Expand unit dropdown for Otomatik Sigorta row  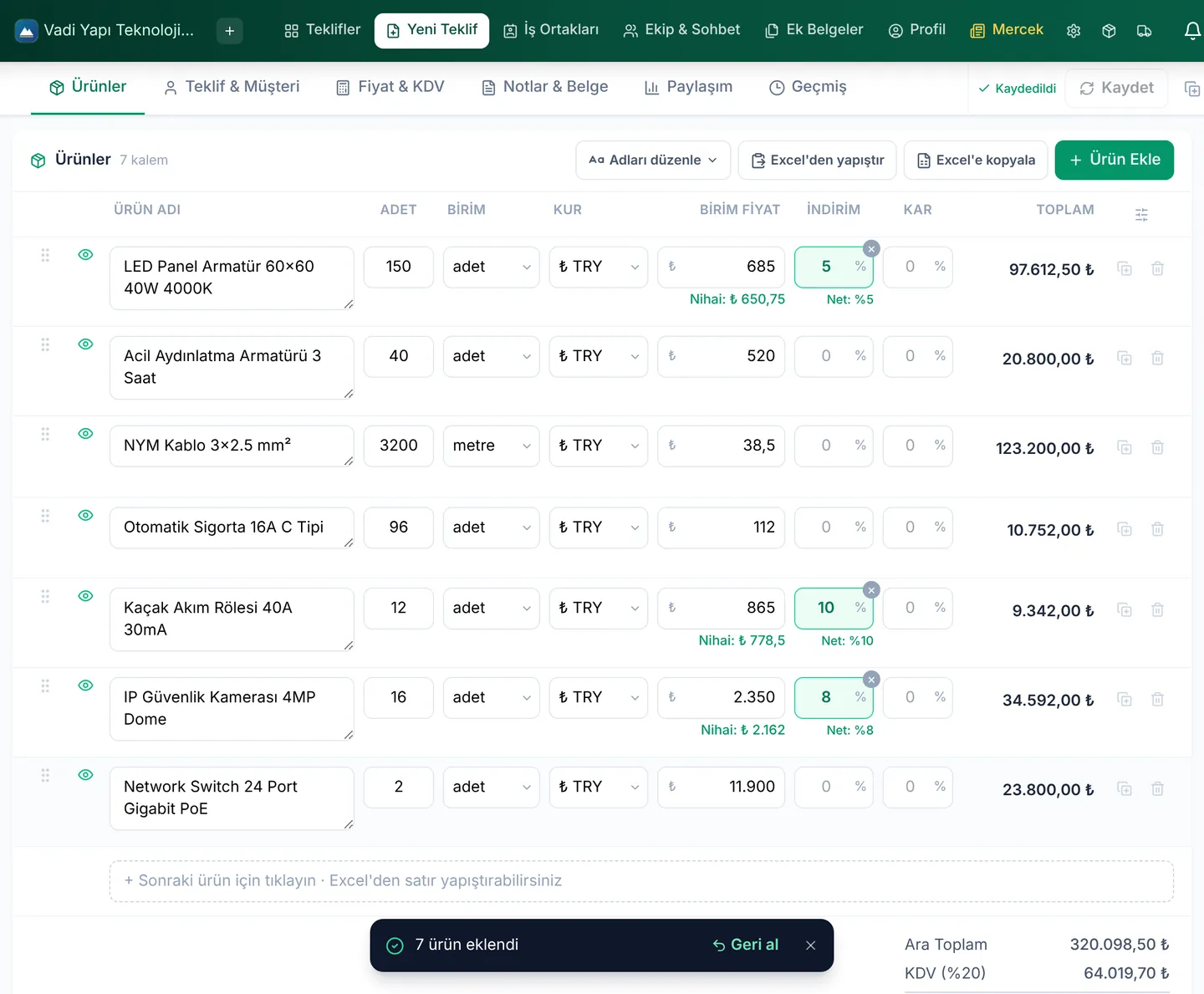[x=491, y=528]
